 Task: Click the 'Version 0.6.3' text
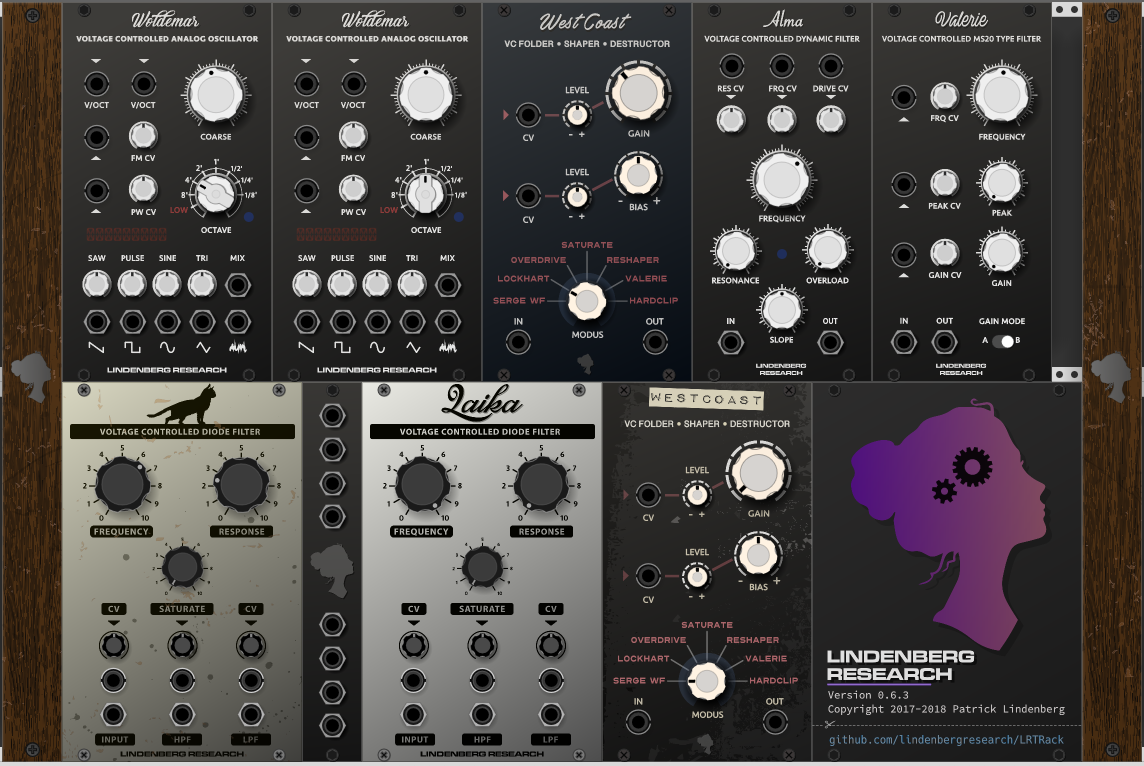868,695
